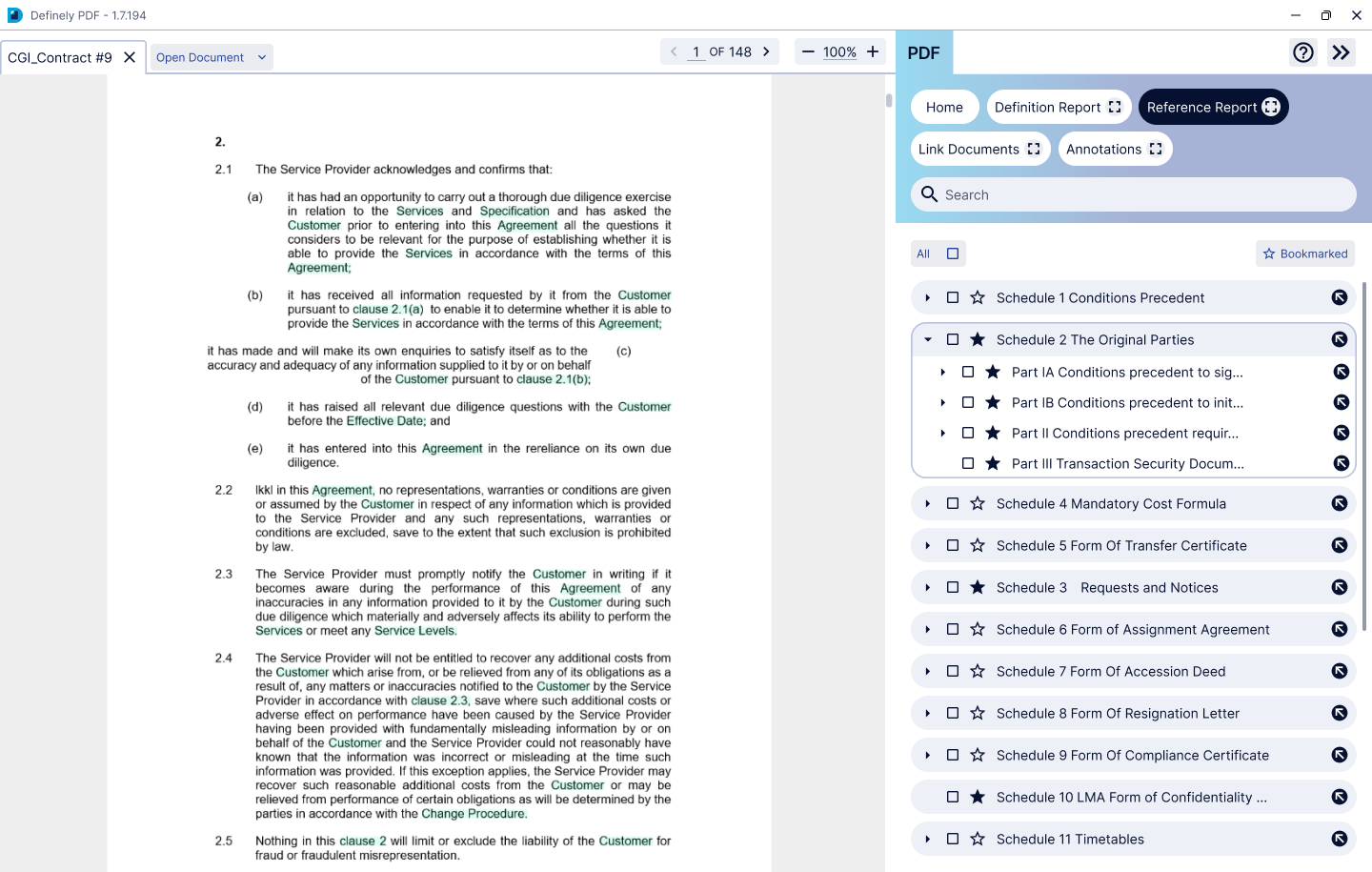Check the Schedule 3 Requests and Notices checkbox
This screenshot has width=1372, height=872.
[x=953, y=587]
